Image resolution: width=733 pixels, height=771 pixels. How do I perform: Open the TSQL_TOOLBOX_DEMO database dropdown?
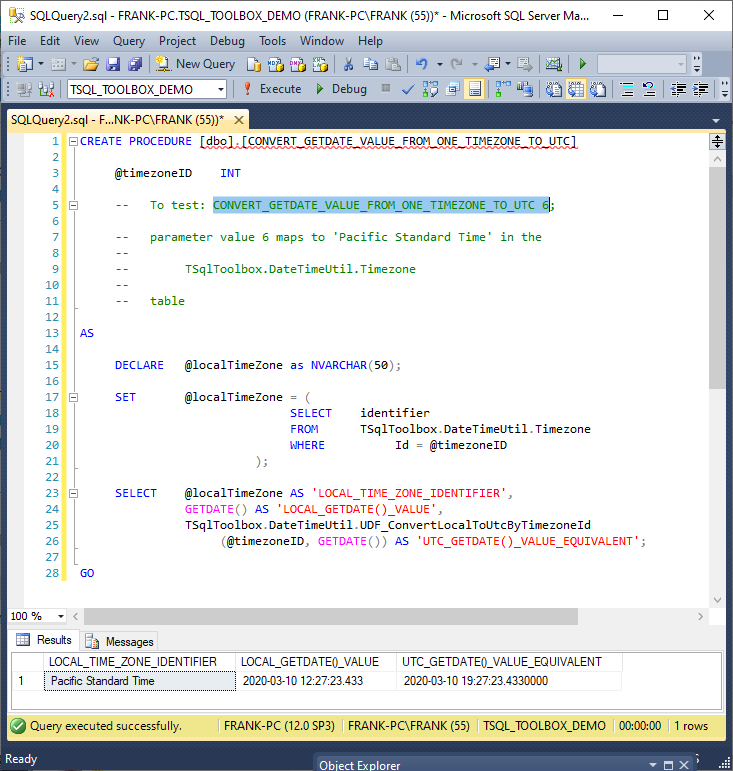click(221, 90)
